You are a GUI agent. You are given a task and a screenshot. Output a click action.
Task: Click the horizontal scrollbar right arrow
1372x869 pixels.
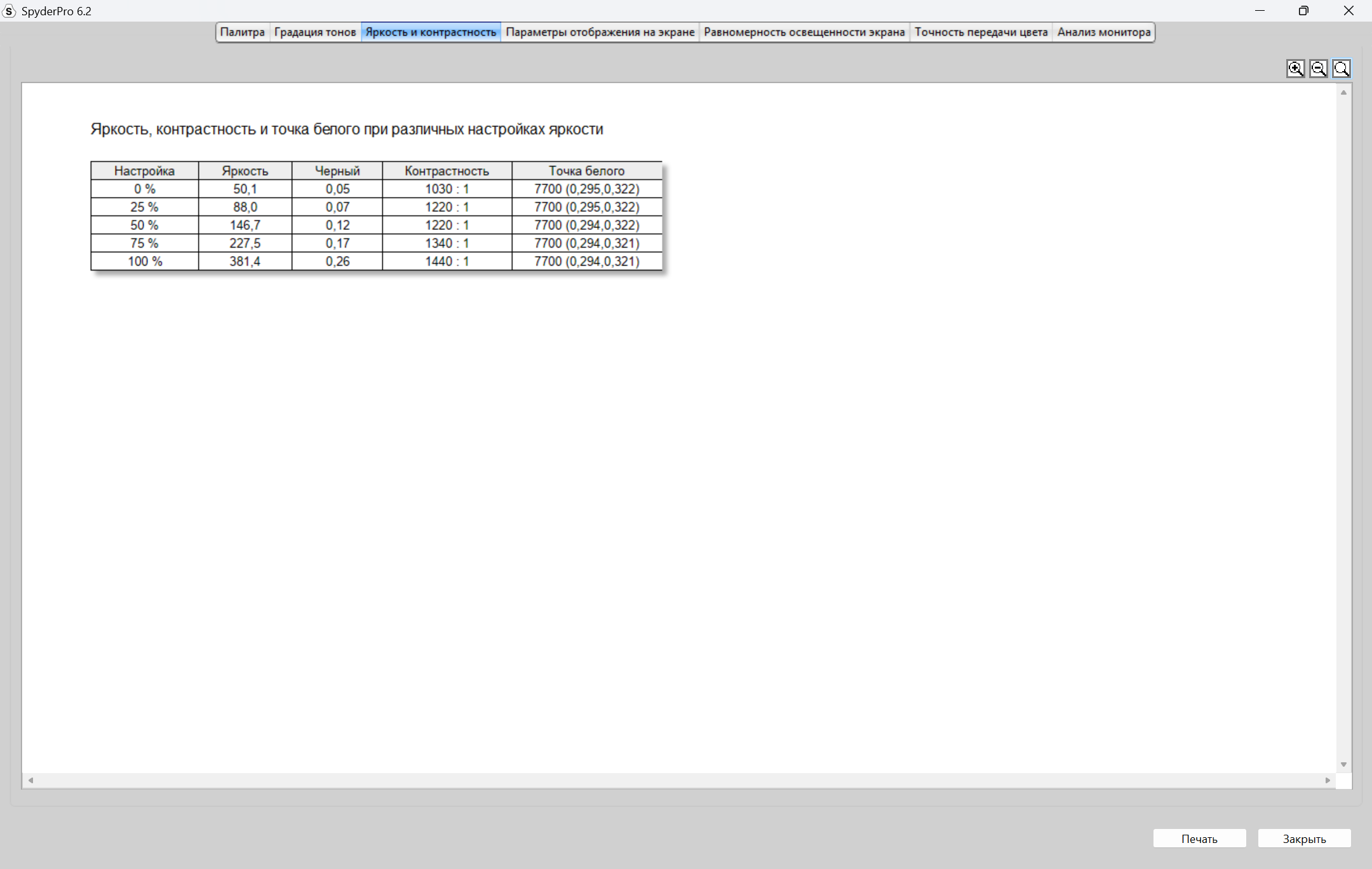point(1328,780)
